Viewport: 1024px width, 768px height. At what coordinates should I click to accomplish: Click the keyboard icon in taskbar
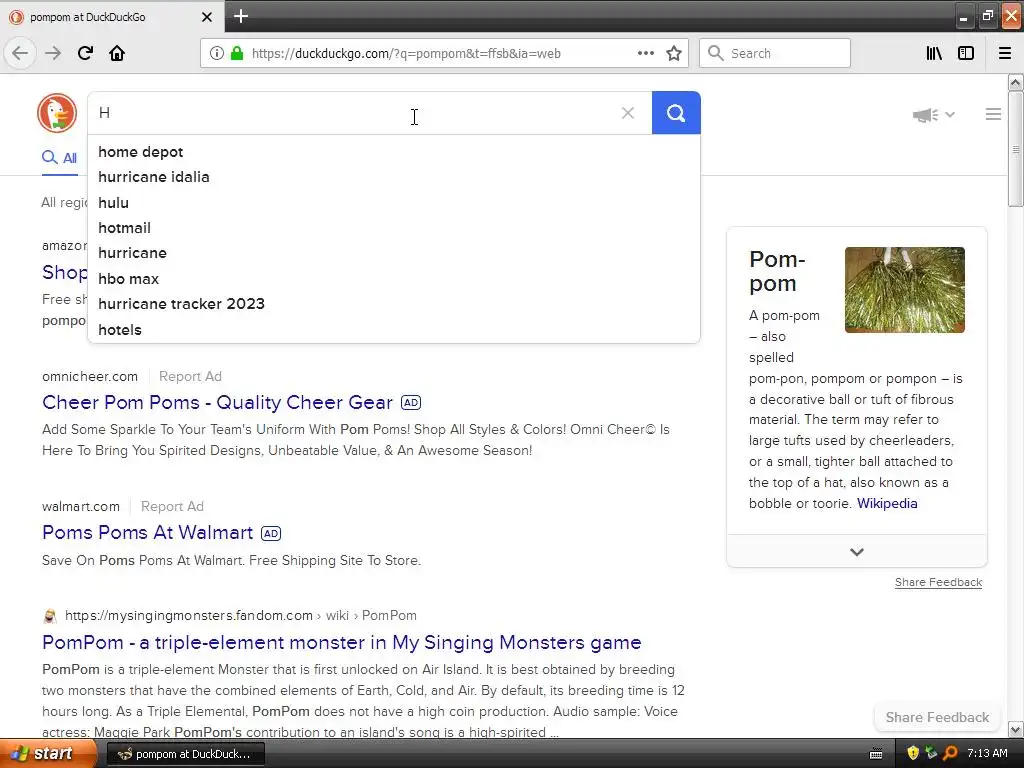(x=876, y=754)
